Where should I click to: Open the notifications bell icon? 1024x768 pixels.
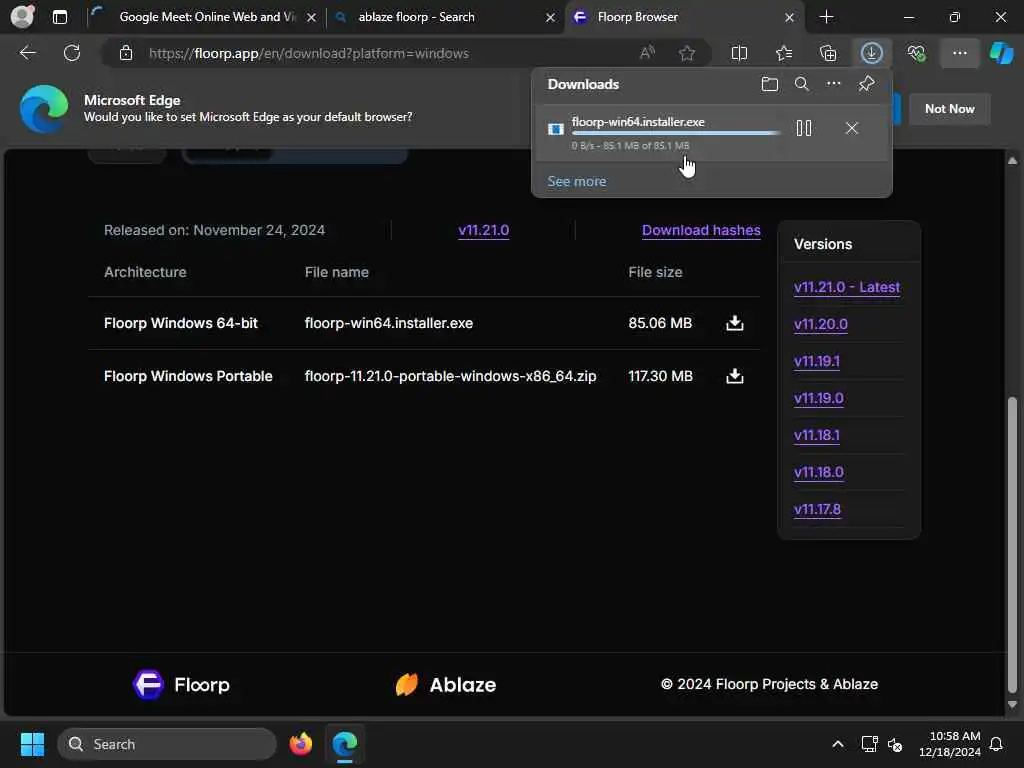click(997, 744)
